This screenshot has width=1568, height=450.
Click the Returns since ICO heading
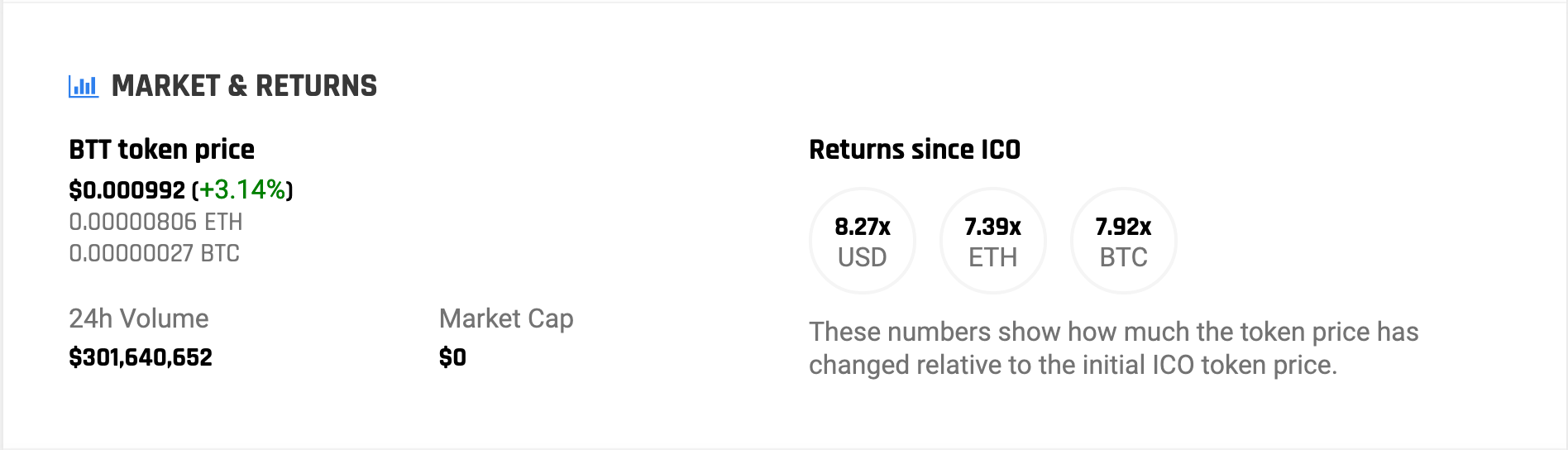[x=914, y=150]
